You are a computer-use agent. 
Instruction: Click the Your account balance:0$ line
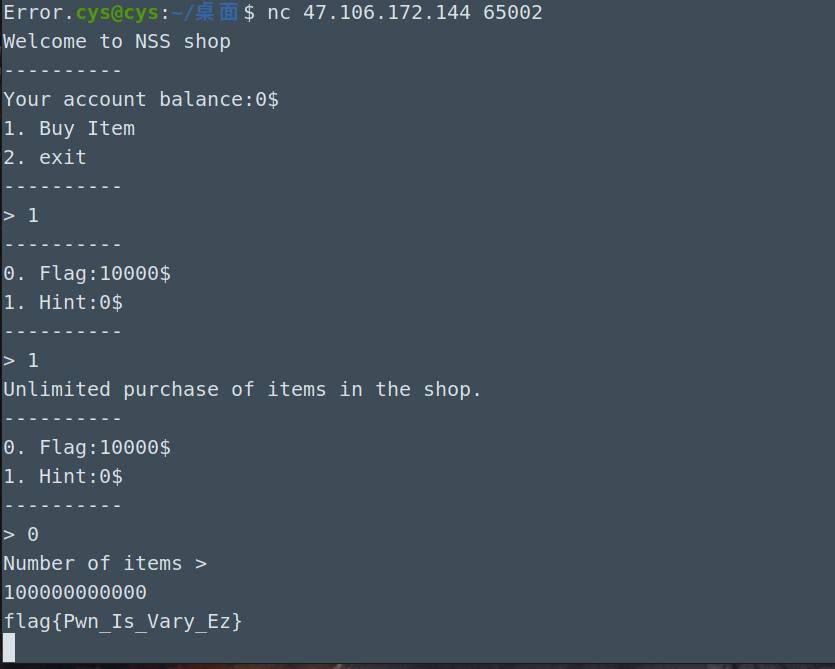click(141, 100)
